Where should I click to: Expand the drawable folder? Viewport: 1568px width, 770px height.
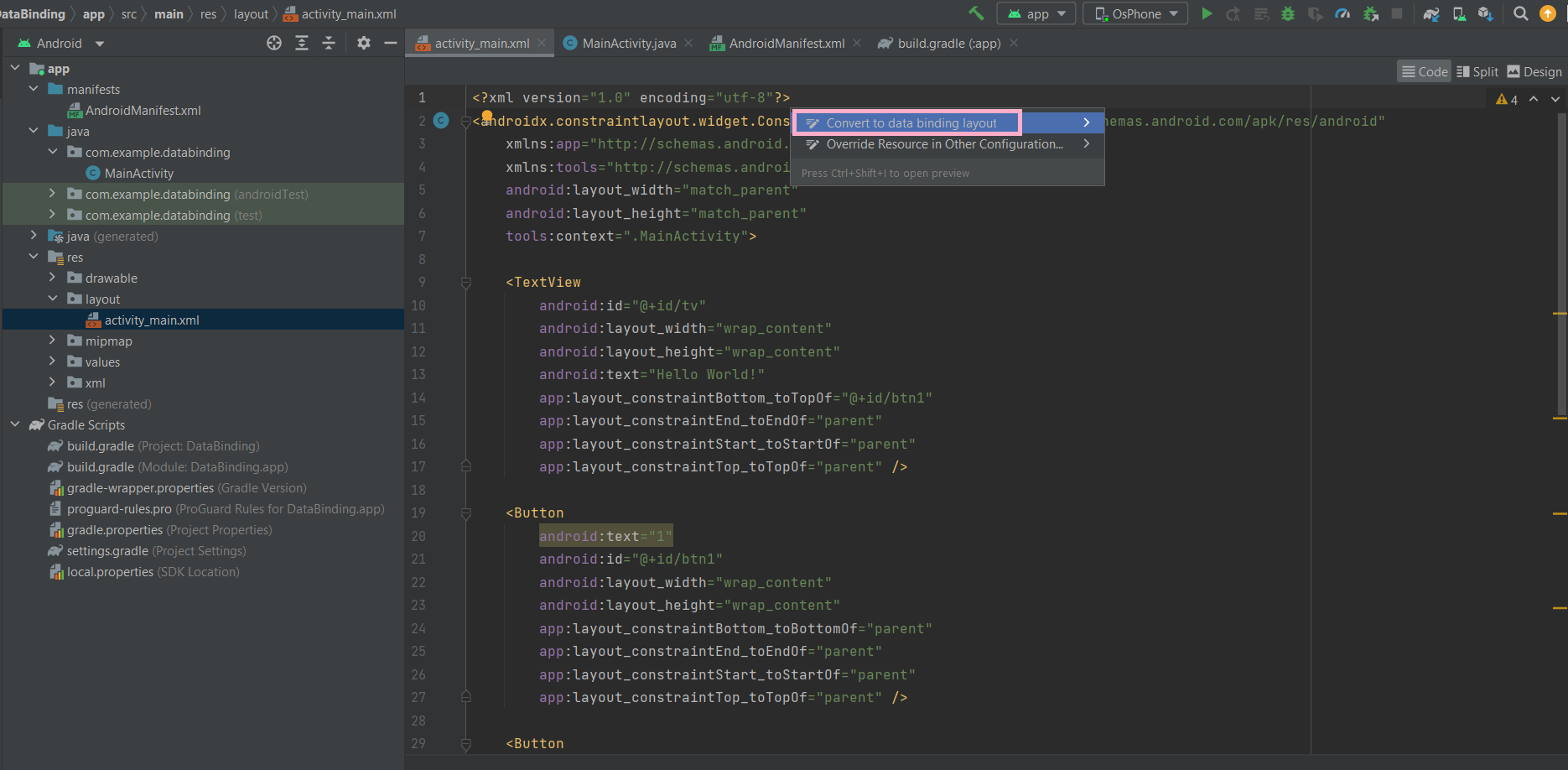[52, 278]
